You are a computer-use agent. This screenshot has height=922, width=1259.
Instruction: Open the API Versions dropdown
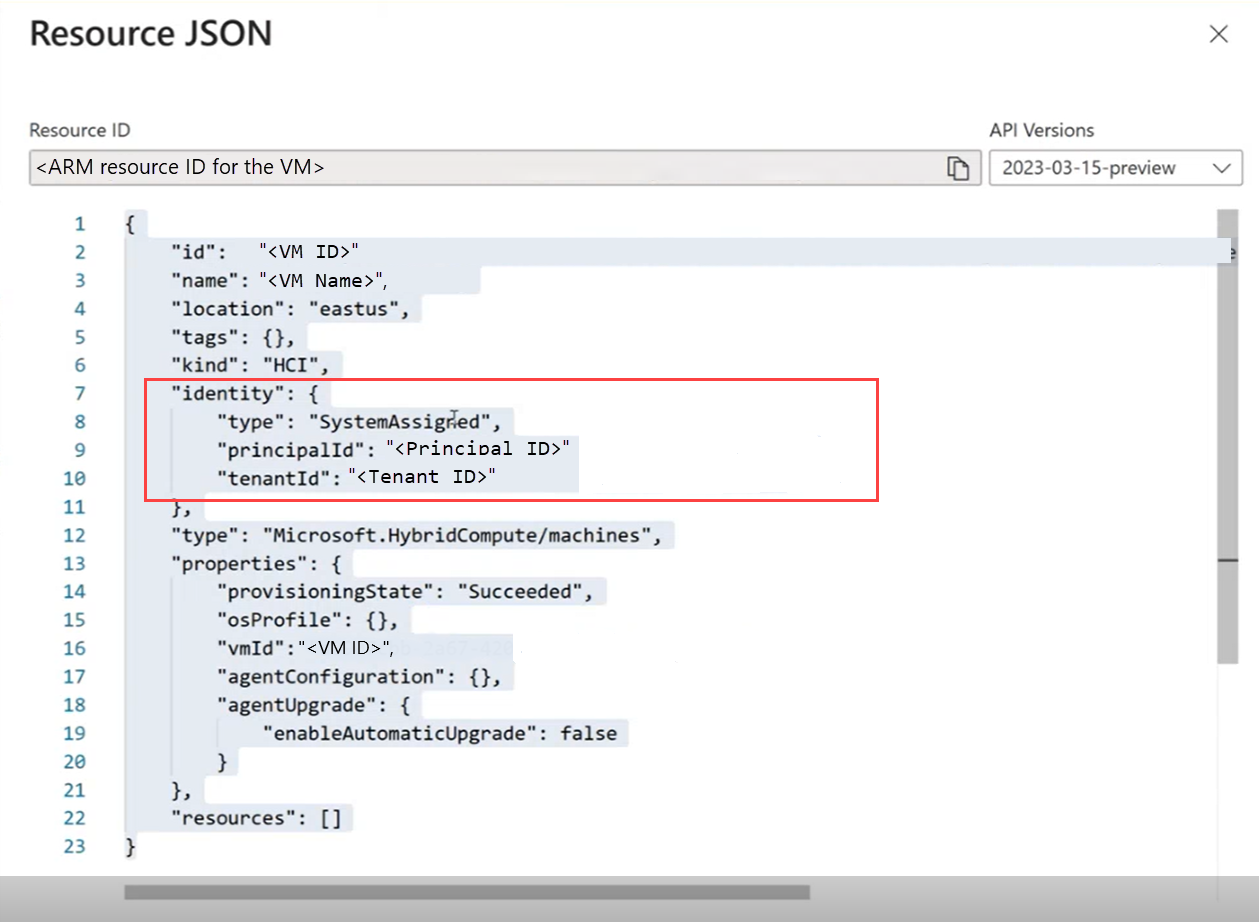pyautogui.click(x=1115, y=168)
